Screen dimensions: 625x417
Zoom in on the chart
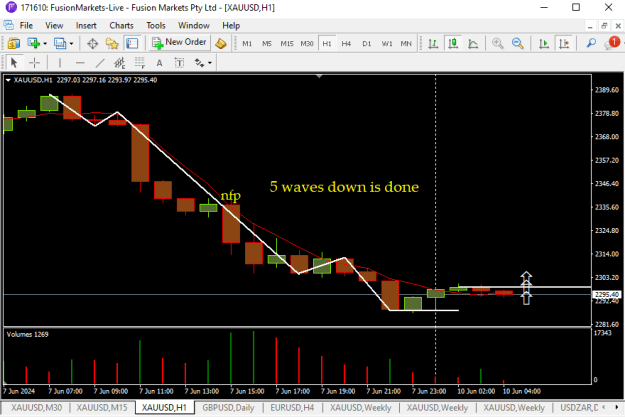point(497,43)
